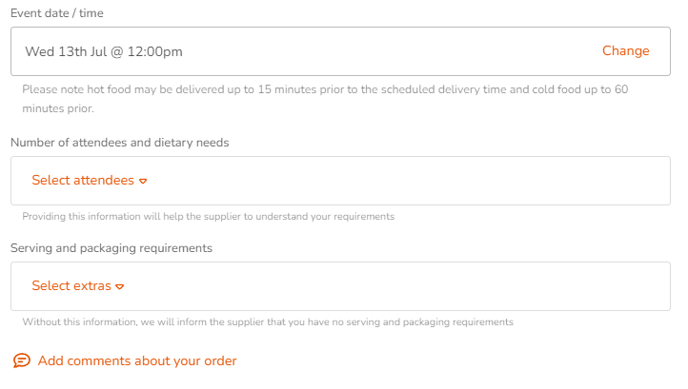
Task: Click the speech bubble comments icon
Action: (x=22, y=360)
